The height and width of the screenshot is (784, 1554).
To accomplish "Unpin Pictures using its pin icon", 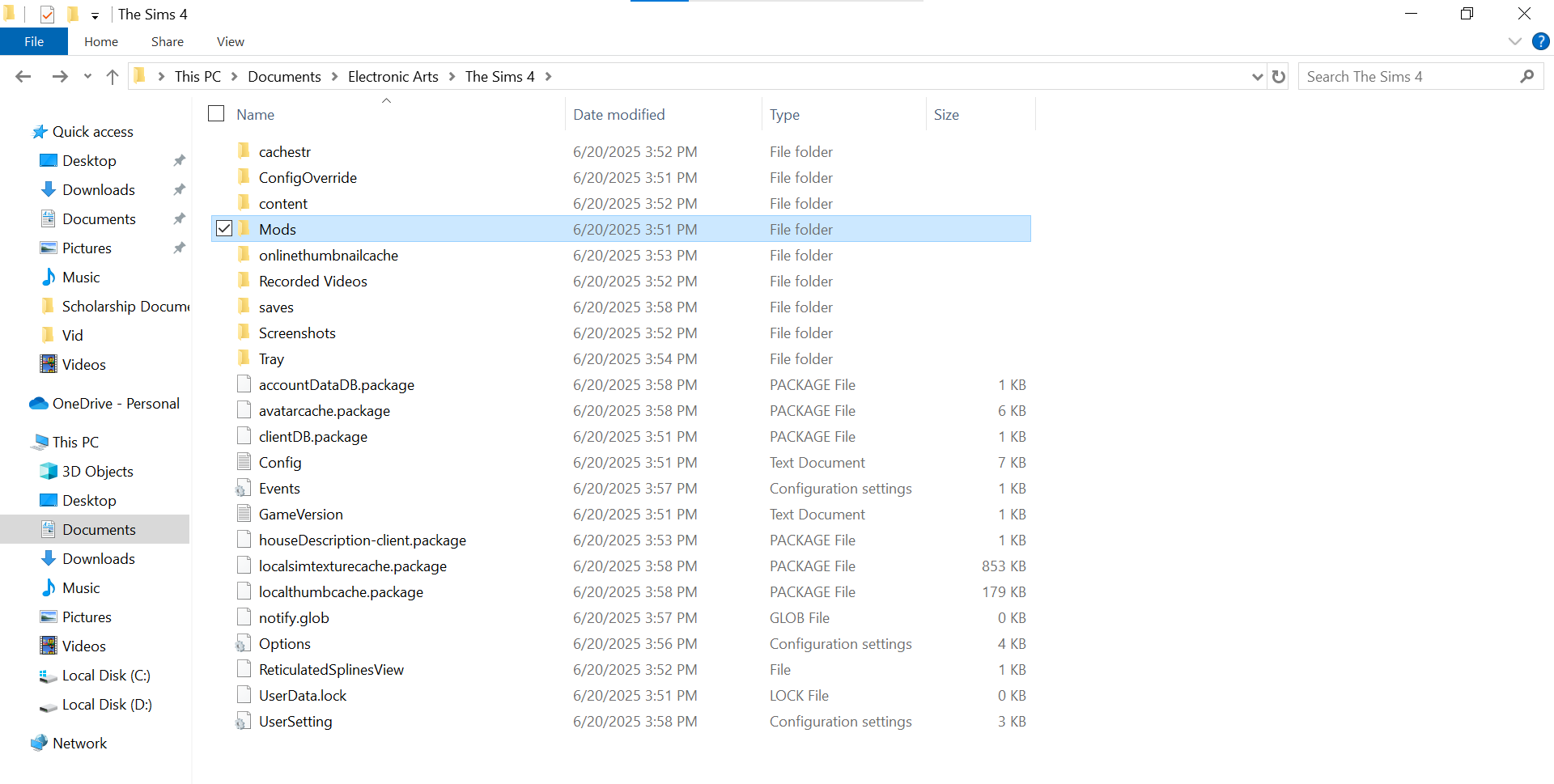I will point(179,248).
